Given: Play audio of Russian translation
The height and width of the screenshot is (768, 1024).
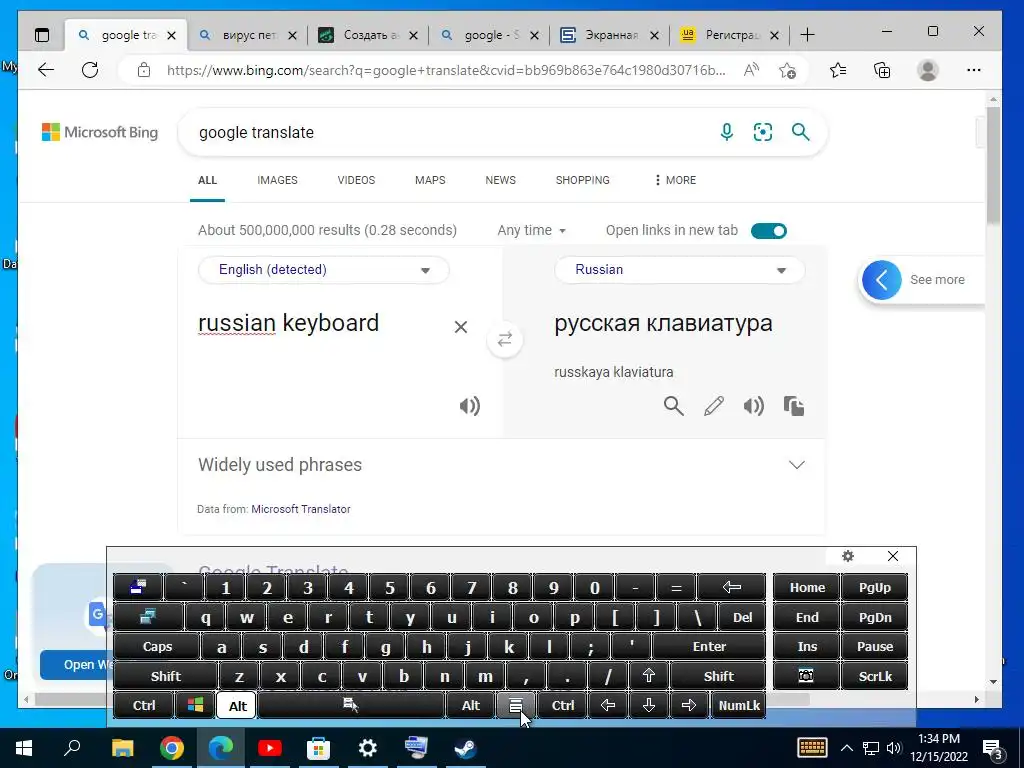Looking at the screenshot, I should (x=754, y=406).
